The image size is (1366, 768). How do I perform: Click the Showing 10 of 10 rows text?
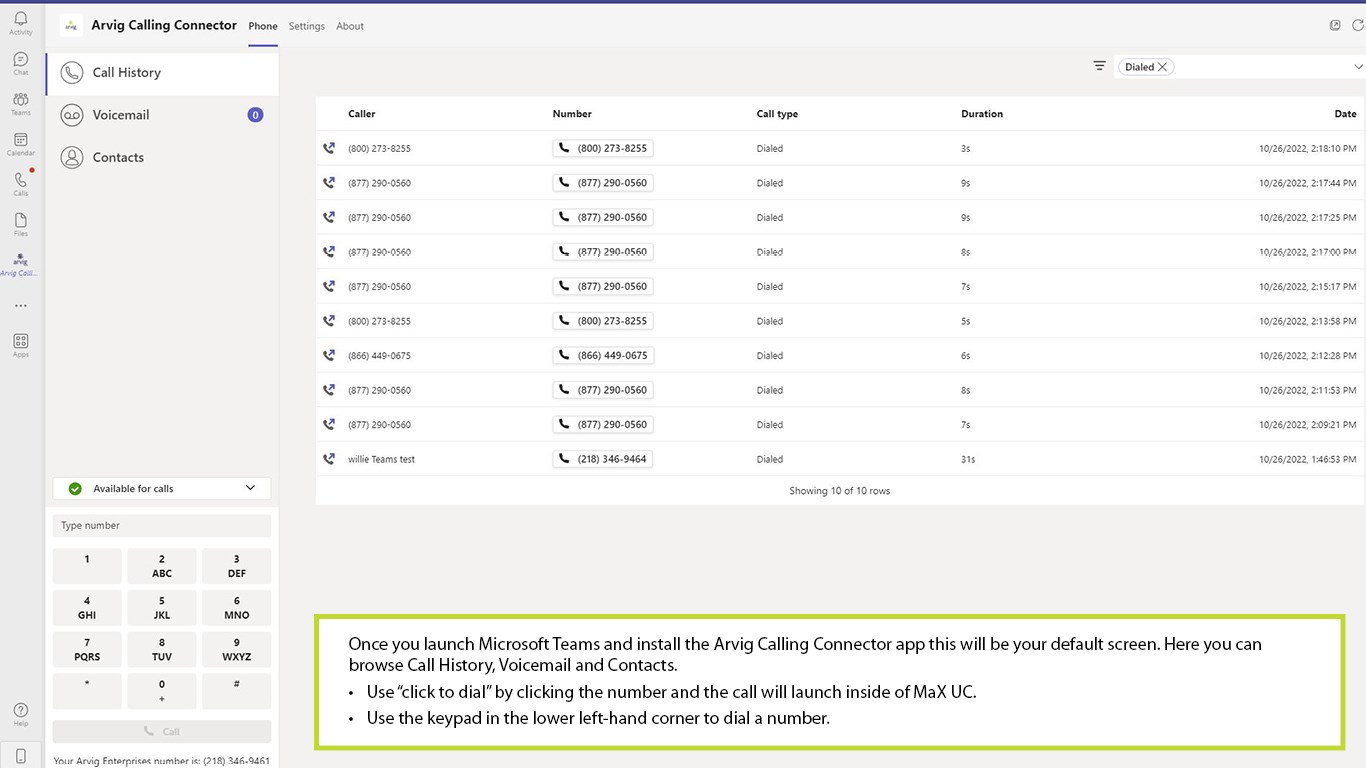point(839,491)
